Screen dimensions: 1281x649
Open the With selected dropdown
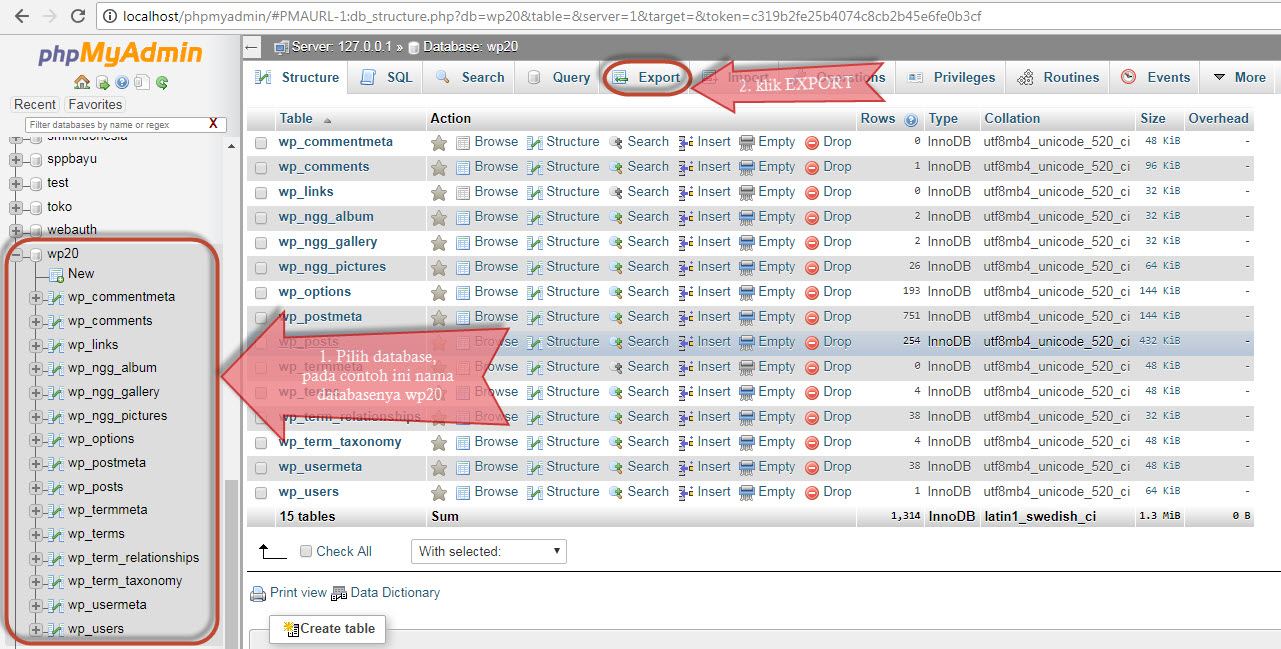coord(488,551)
